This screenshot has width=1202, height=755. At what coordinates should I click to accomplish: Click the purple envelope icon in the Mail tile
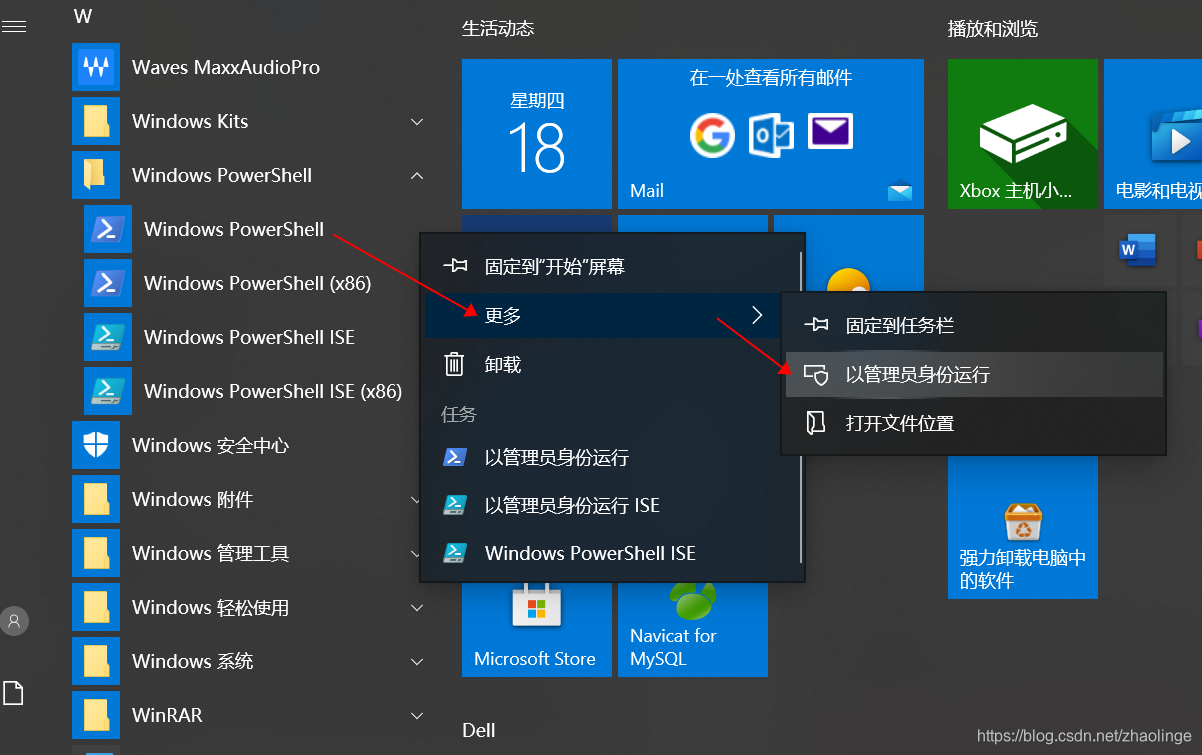pos(830,132)
